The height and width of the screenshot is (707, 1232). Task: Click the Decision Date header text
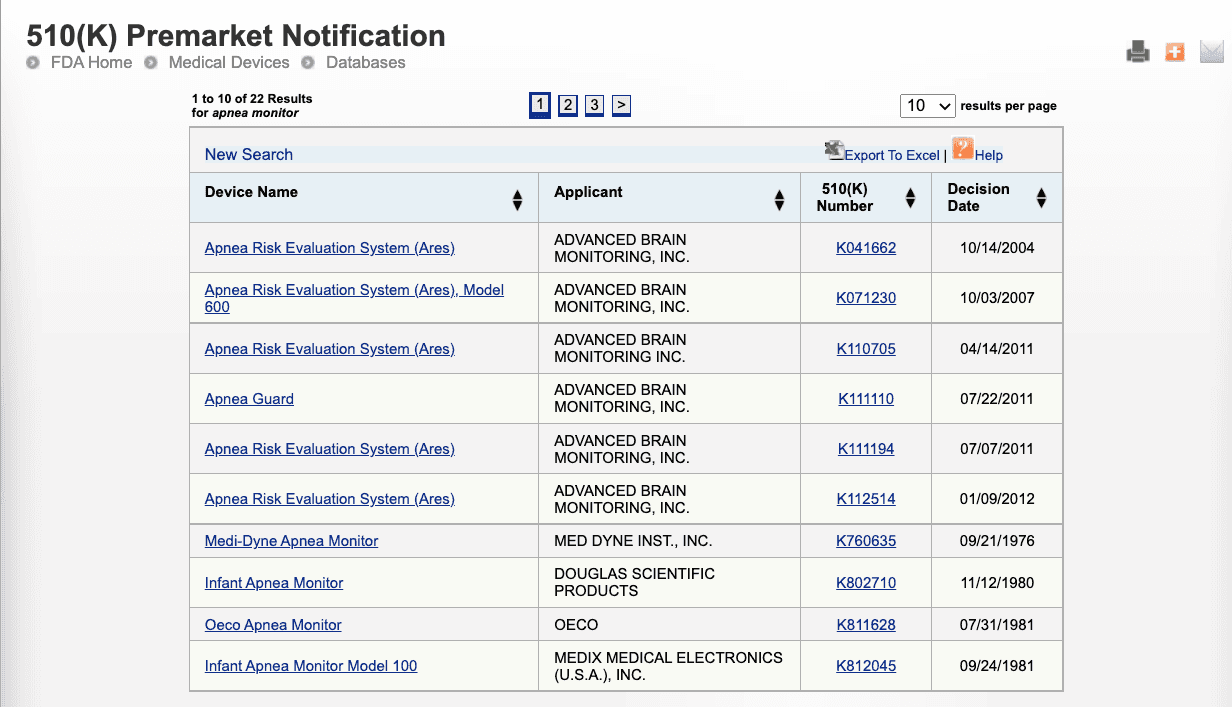pos(978,197)
